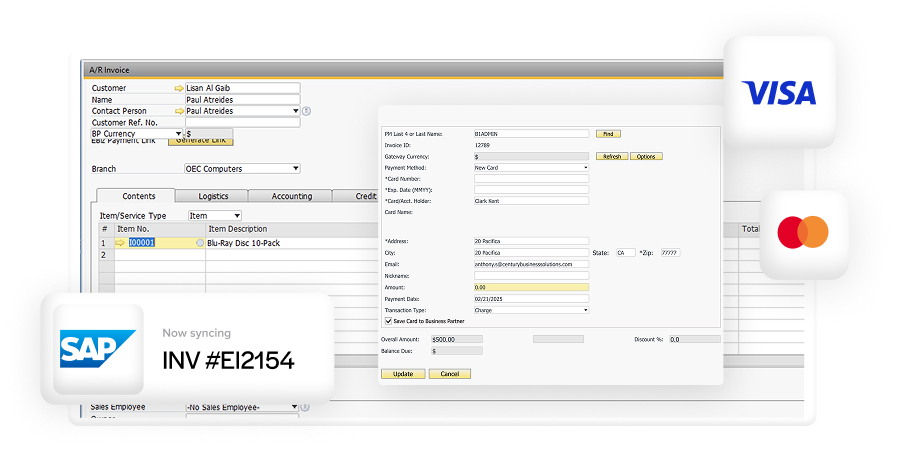Open the Payment Method dropdown showing New Card

tap(585, 168)
